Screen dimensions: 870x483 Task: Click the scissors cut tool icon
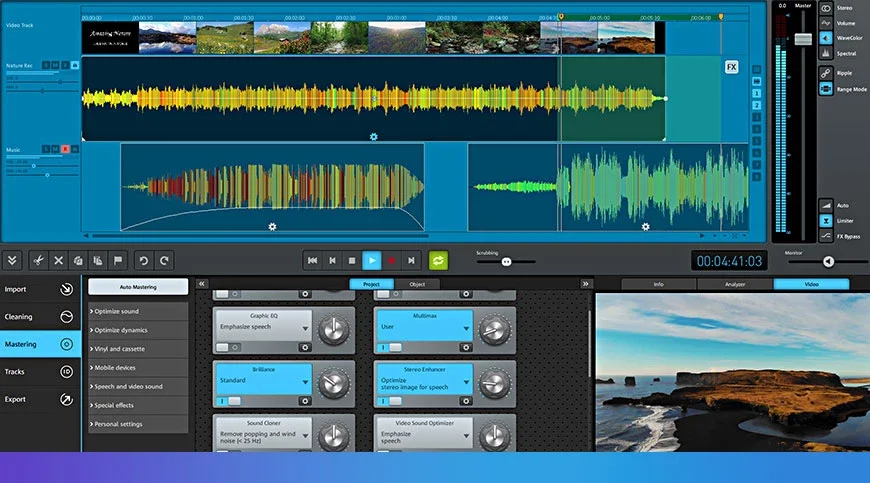[x=38, y=260]
